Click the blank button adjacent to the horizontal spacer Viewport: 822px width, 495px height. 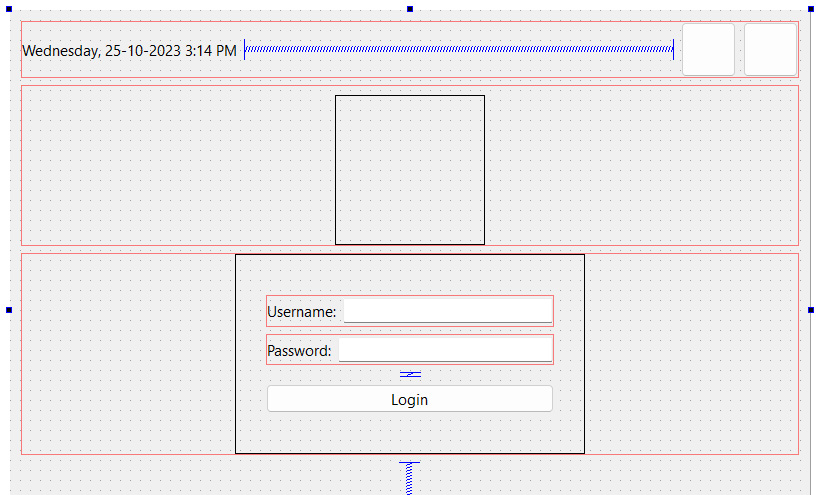[x=708, y=49]
